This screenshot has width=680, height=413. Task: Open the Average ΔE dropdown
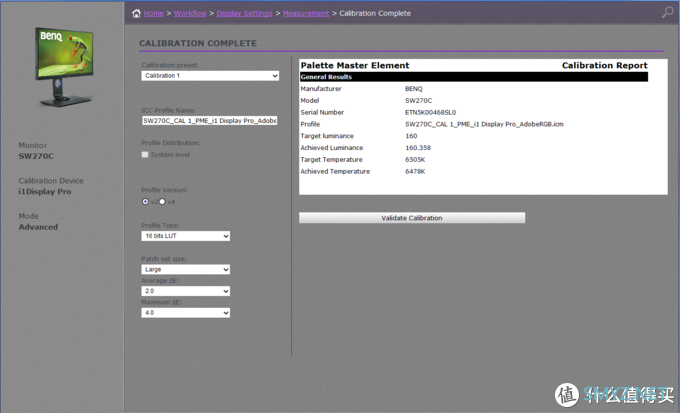[x=186, y=291]
